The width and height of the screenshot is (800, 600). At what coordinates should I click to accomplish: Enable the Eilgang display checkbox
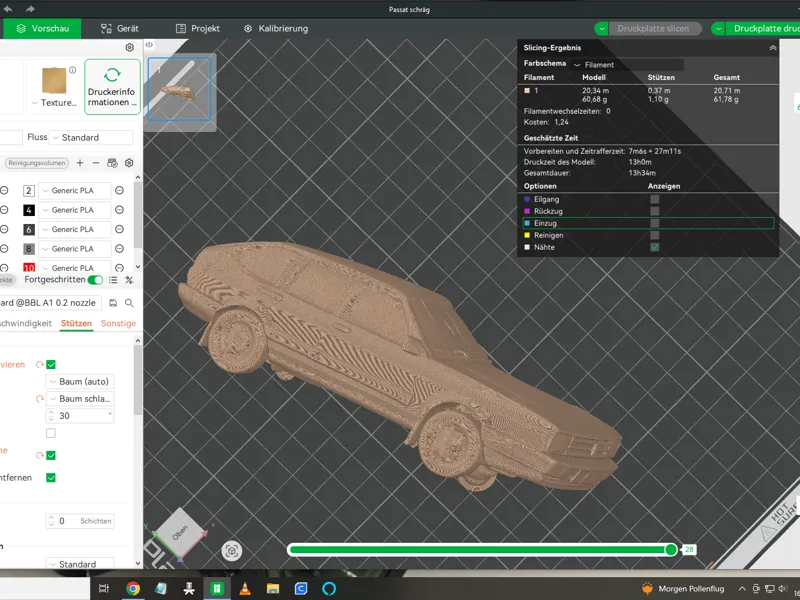655,199
